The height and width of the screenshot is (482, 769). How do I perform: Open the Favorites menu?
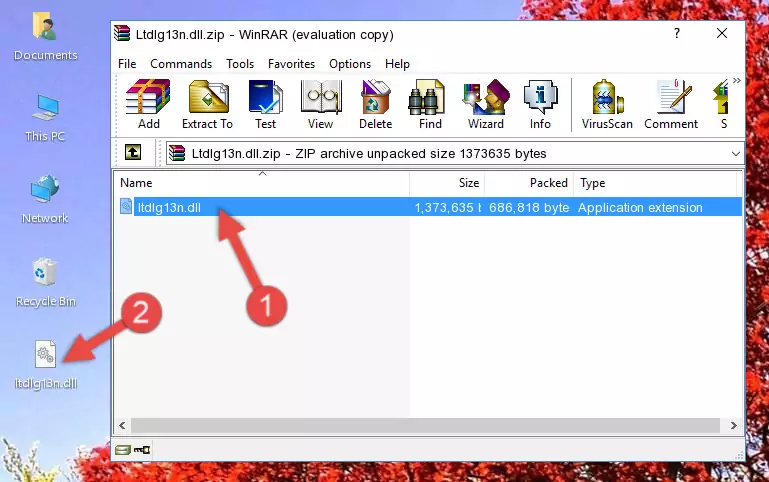[291, 64]
